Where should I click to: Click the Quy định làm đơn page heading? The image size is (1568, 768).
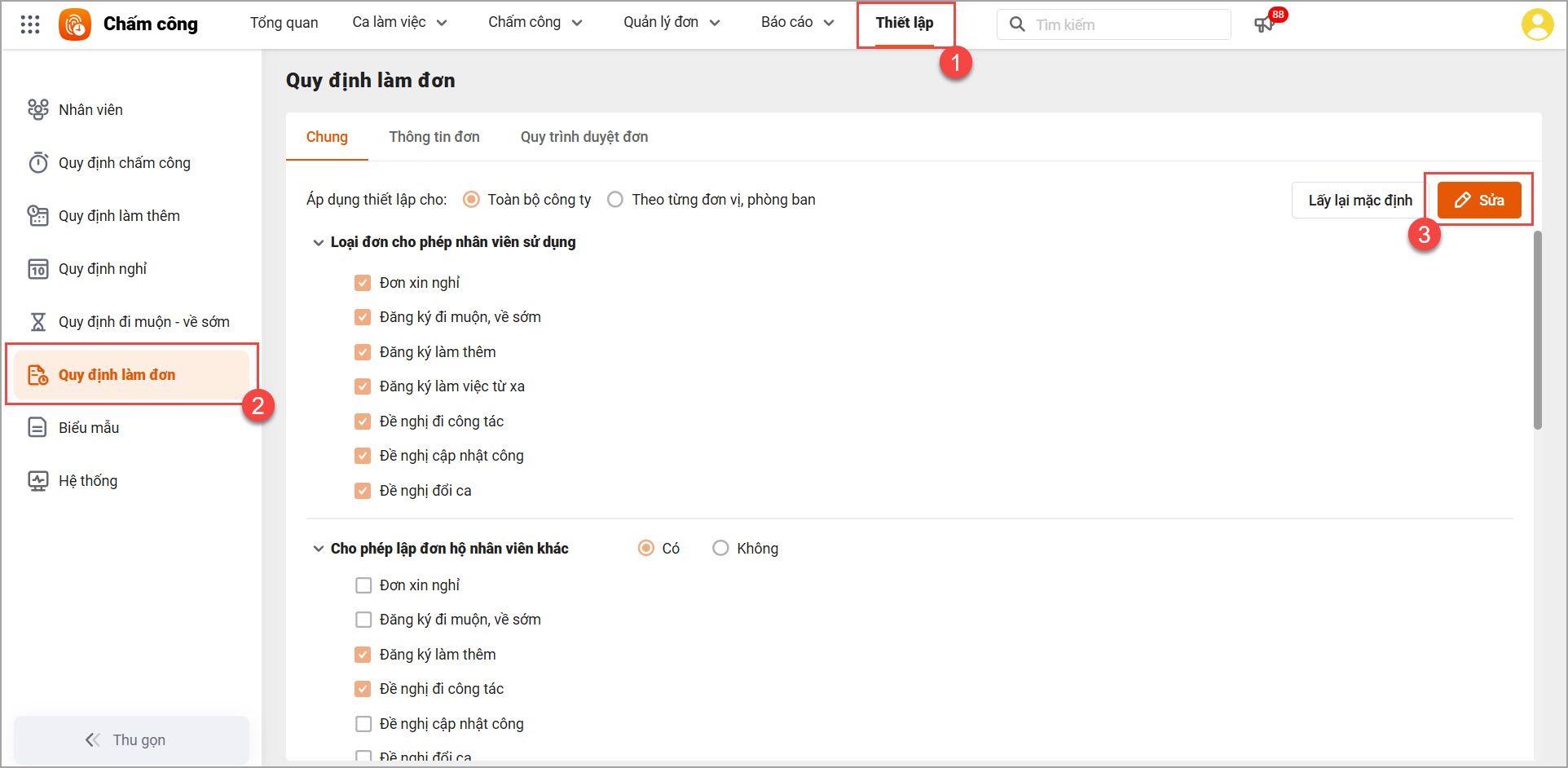(x=371, y=80)
